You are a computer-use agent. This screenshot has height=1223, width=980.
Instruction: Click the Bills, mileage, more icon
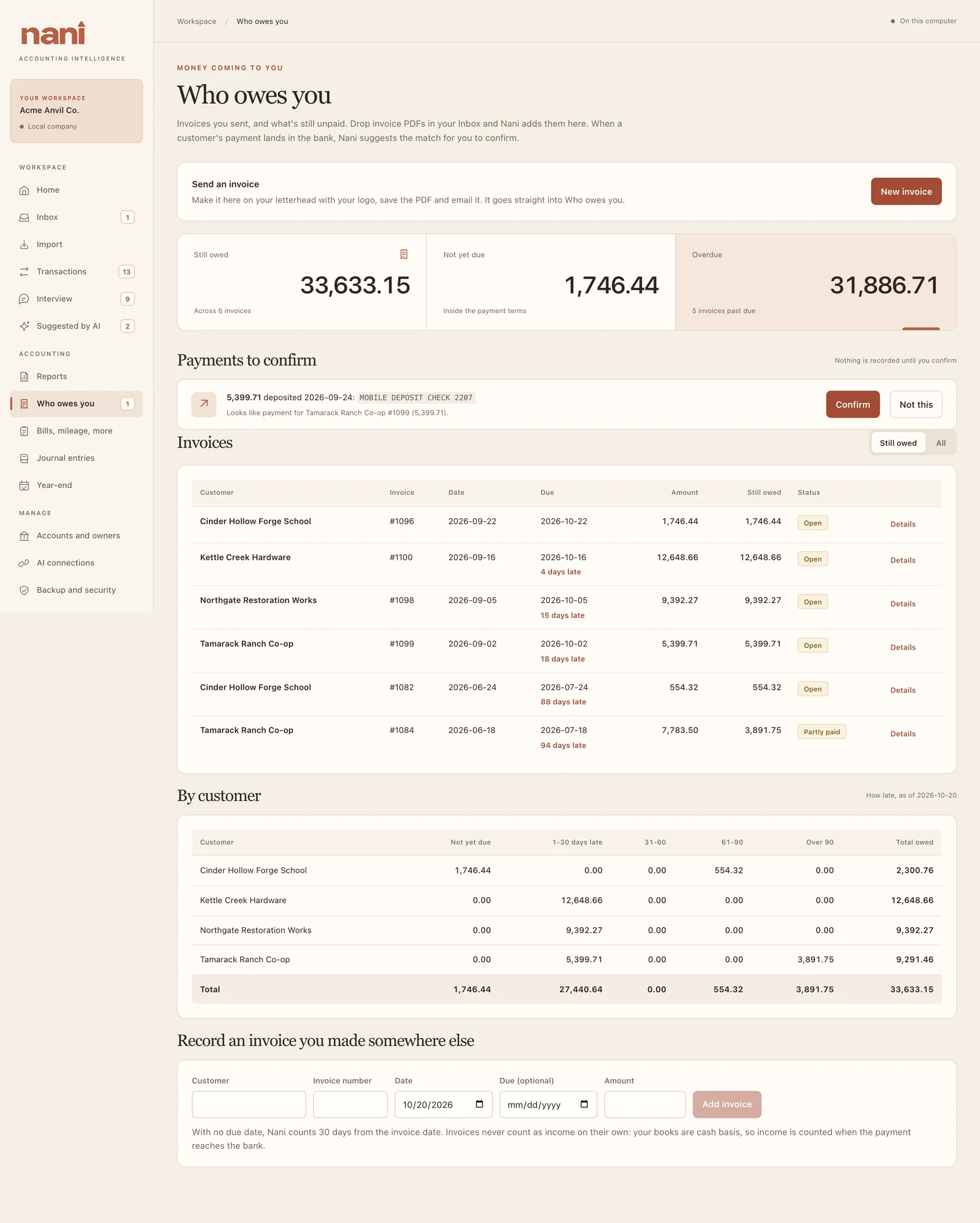click(24, 431)
